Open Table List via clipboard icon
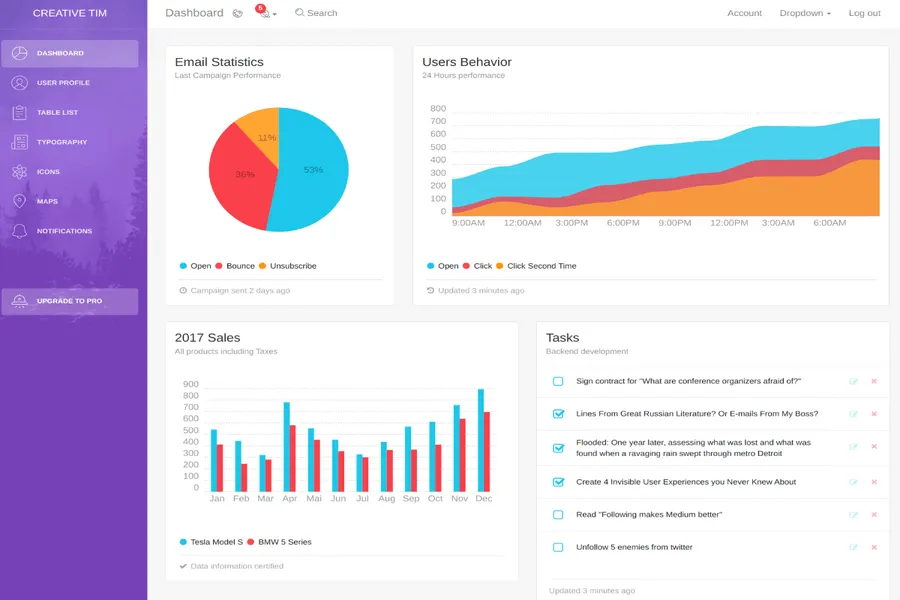Screen dimensions: 900x600 click(x=20, y=113)
